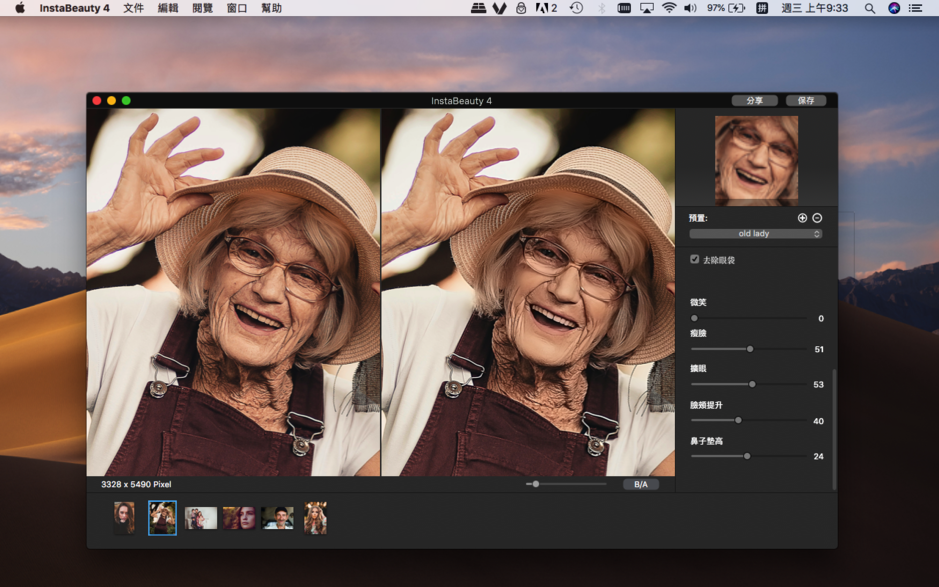Disable the 去除眼袋 checkbox
939x587 pixels.
tap(694, 258)
